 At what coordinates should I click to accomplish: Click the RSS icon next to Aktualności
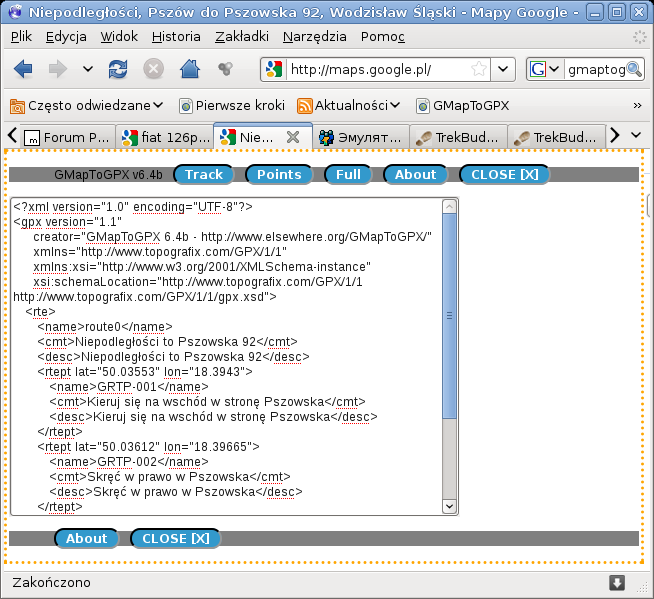(304, 106)
